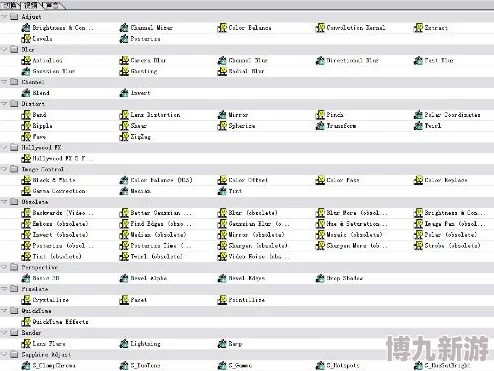Screen dimensions: 494x371
Task: Collapse the Distort folder
Action: click(4, 104)
